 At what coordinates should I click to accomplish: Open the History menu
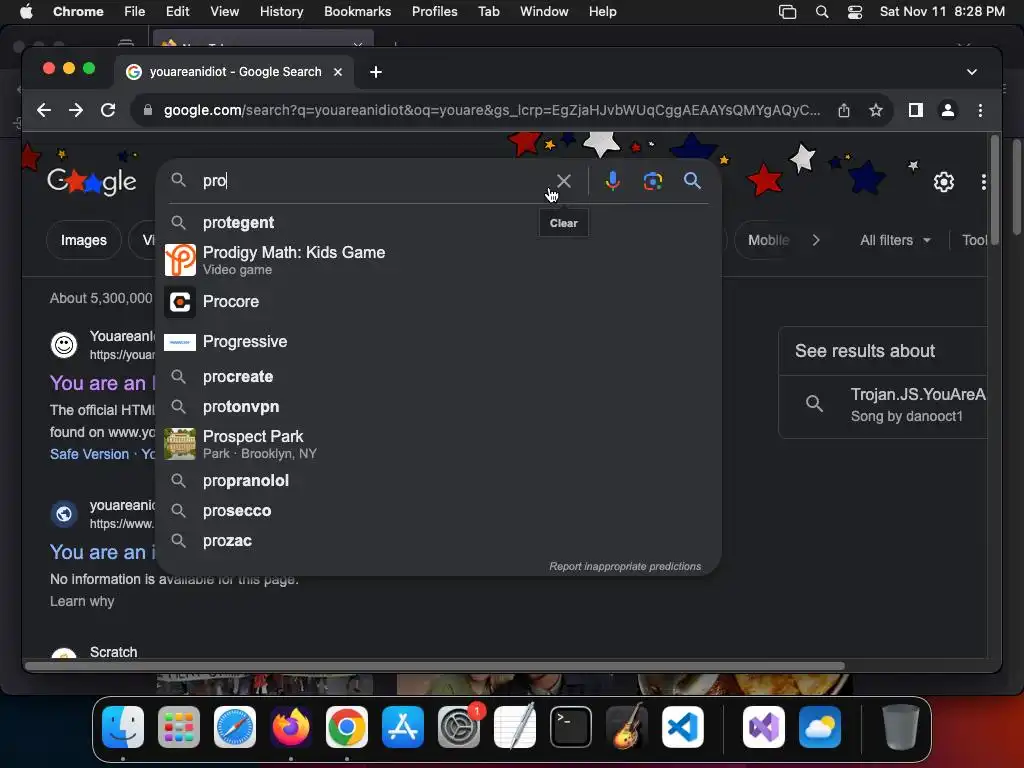click(281, 12)
